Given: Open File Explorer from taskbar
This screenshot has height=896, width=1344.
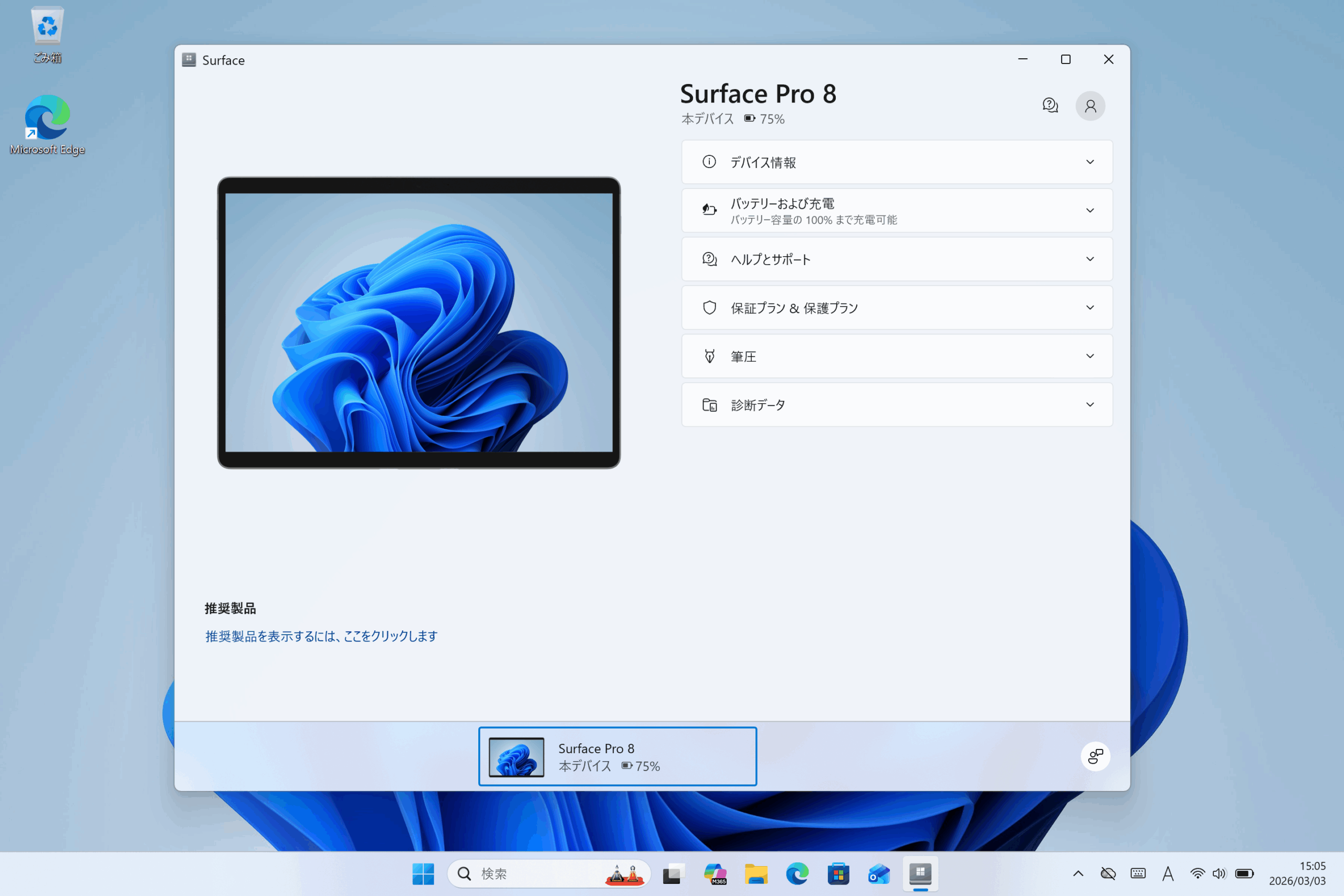Looking at the screenshot, I should pos(755,874).
